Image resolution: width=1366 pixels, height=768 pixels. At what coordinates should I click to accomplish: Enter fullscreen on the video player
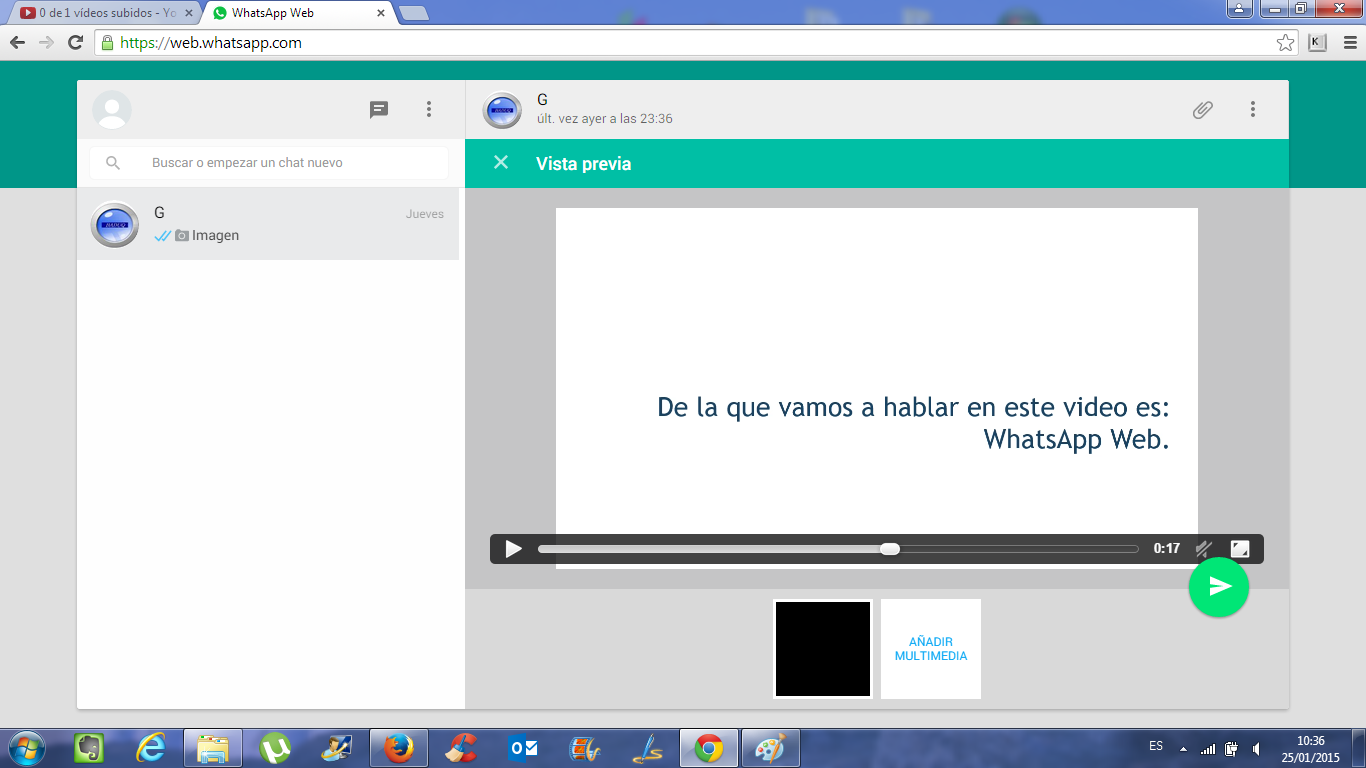[1240, 549]
